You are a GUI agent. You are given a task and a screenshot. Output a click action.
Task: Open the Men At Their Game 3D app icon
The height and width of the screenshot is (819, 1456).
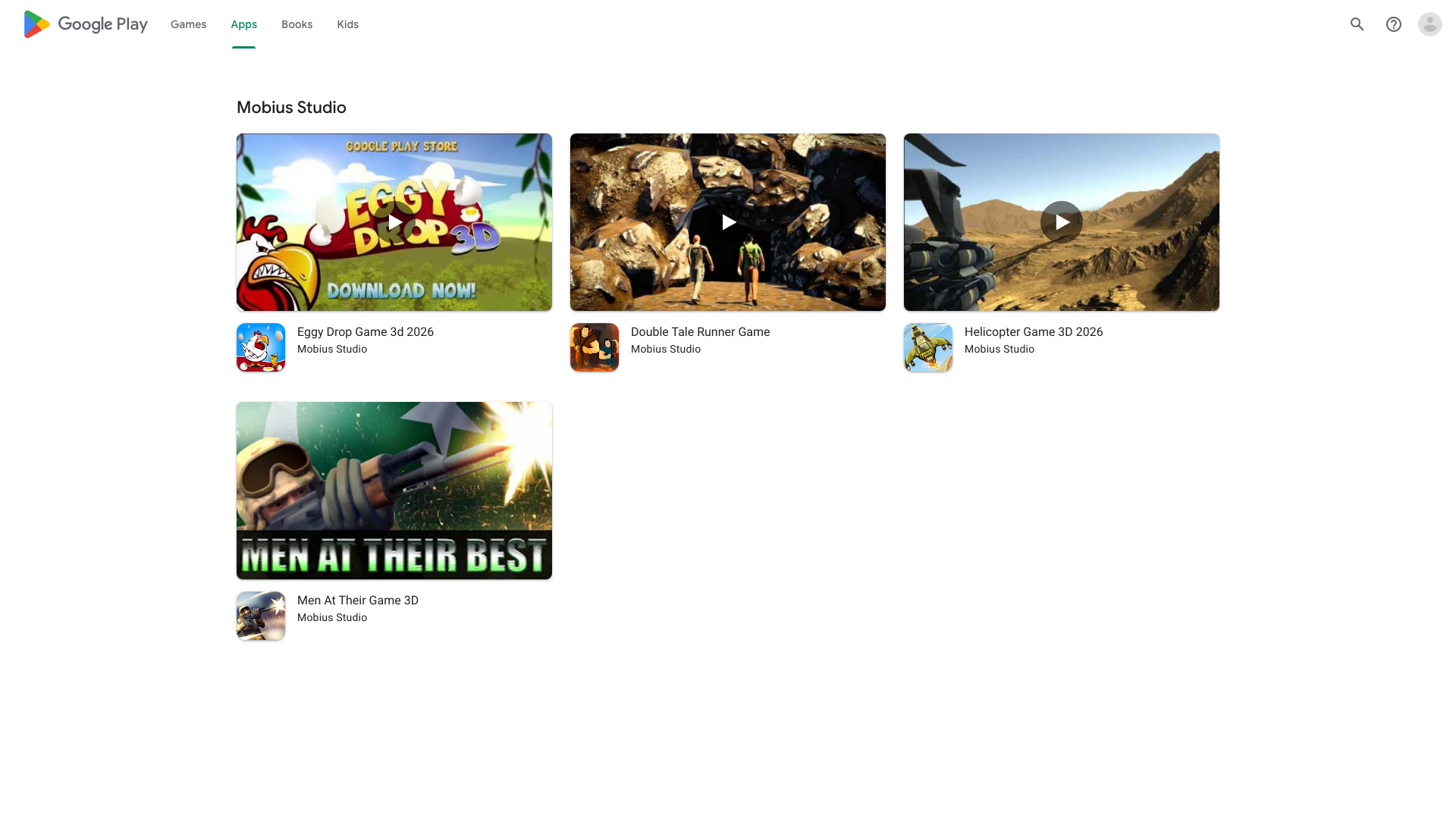[261, 616]
